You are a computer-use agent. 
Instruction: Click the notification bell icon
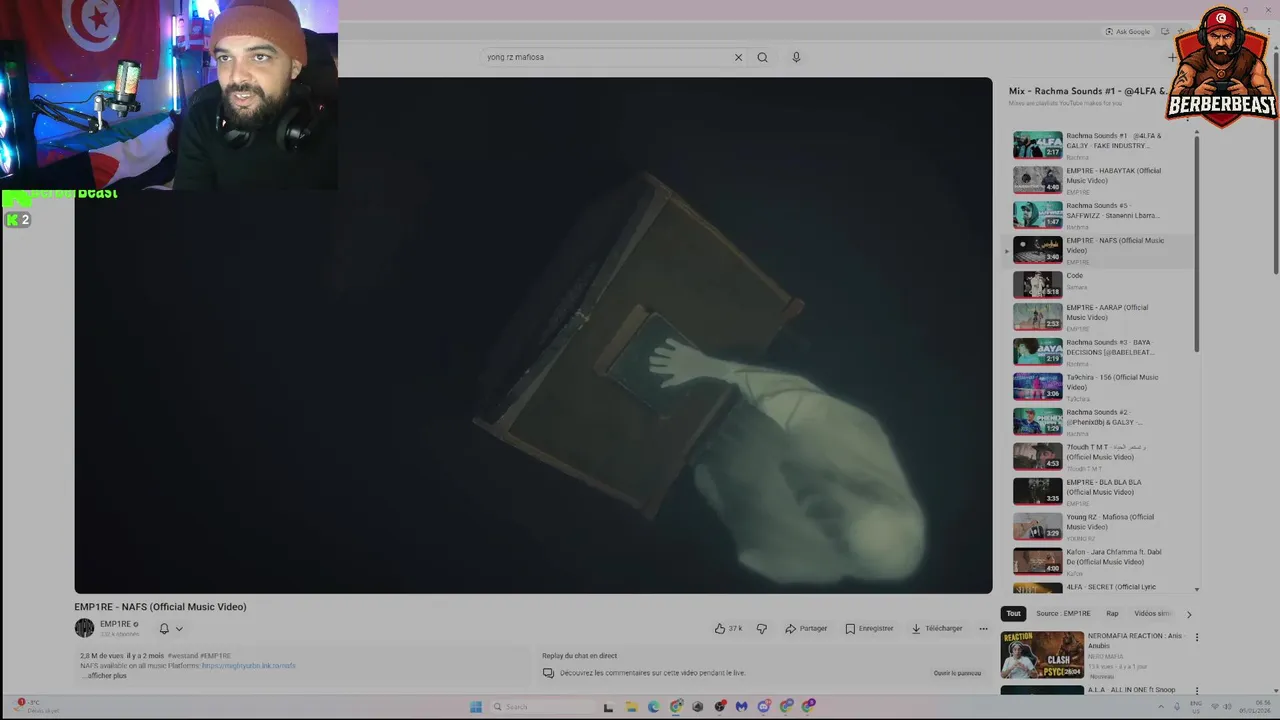point(164,629)
